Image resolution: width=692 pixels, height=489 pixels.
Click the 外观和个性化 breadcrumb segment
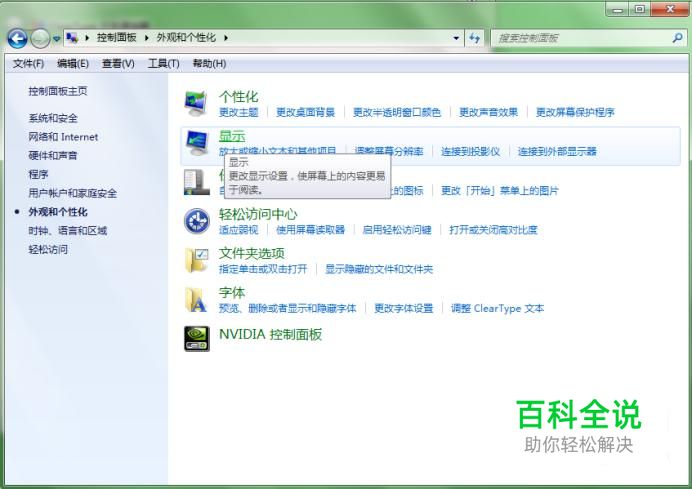click(186, 38)
